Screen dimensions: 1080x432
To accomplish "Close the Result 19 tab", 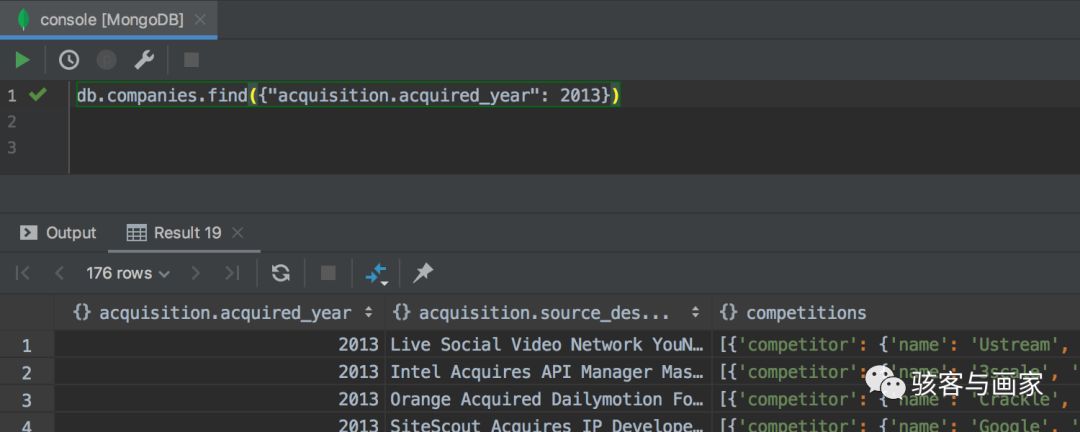I will pos(238,234).
